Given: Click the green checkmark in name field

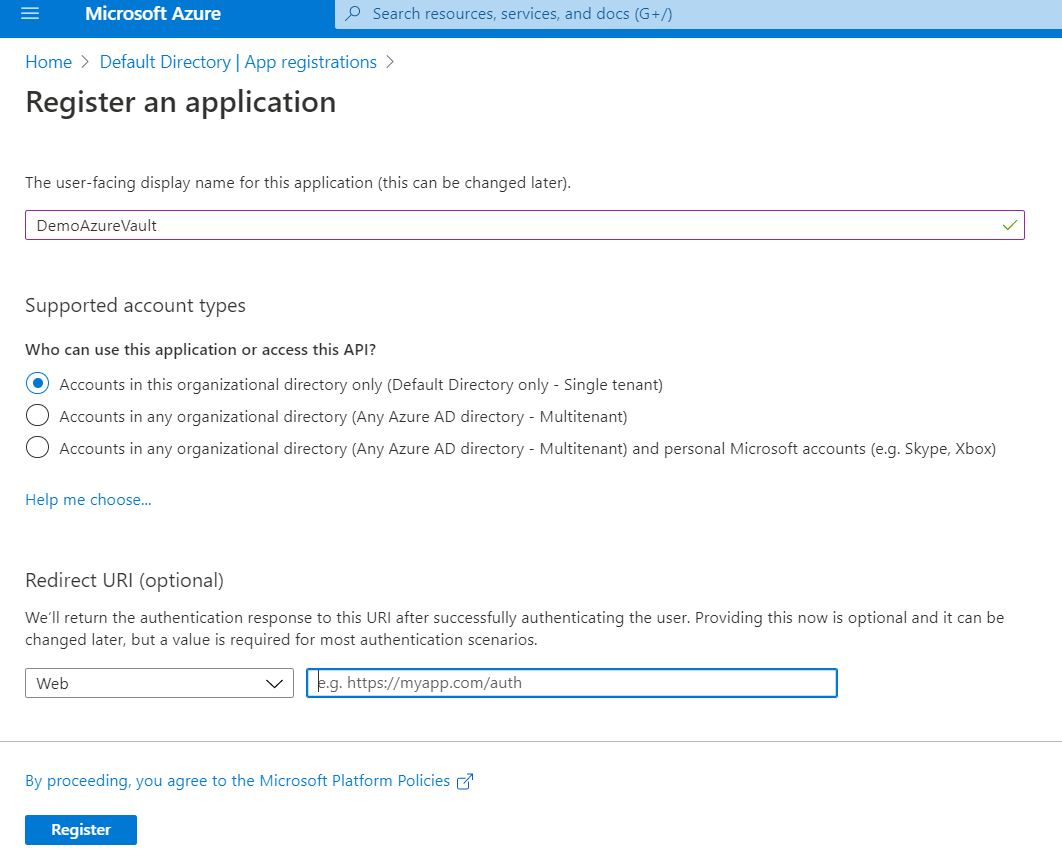Looking at the screenshot, I should tap(1009, 226).
